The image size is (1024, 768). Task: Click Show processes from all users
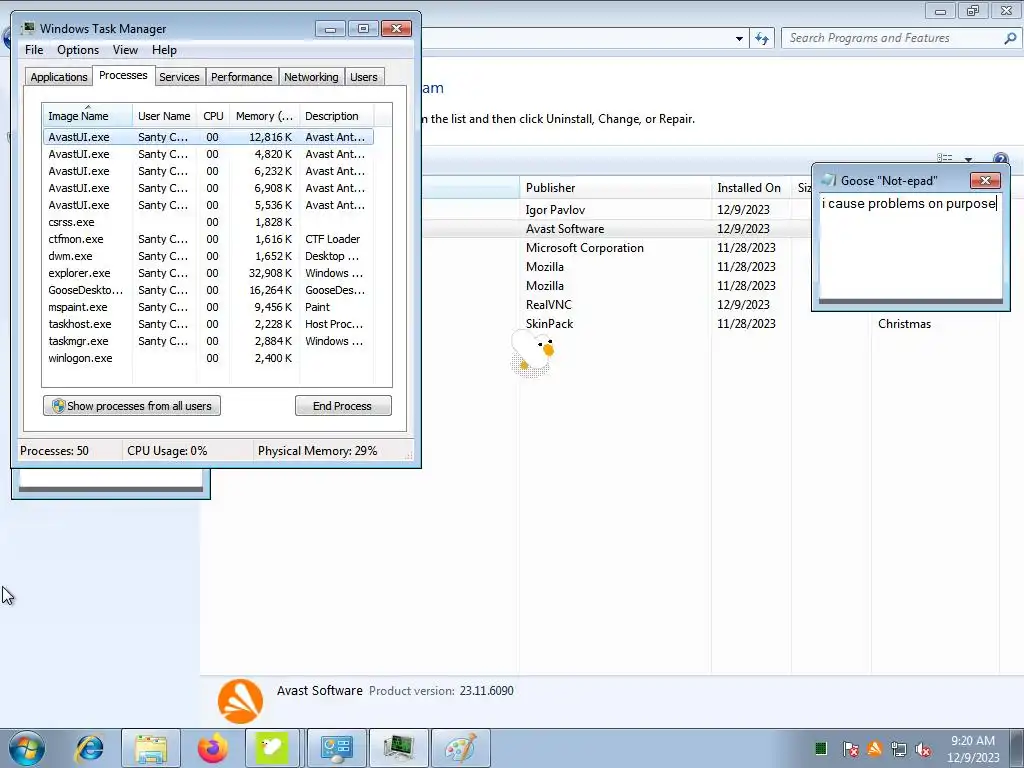pos(132,406)
